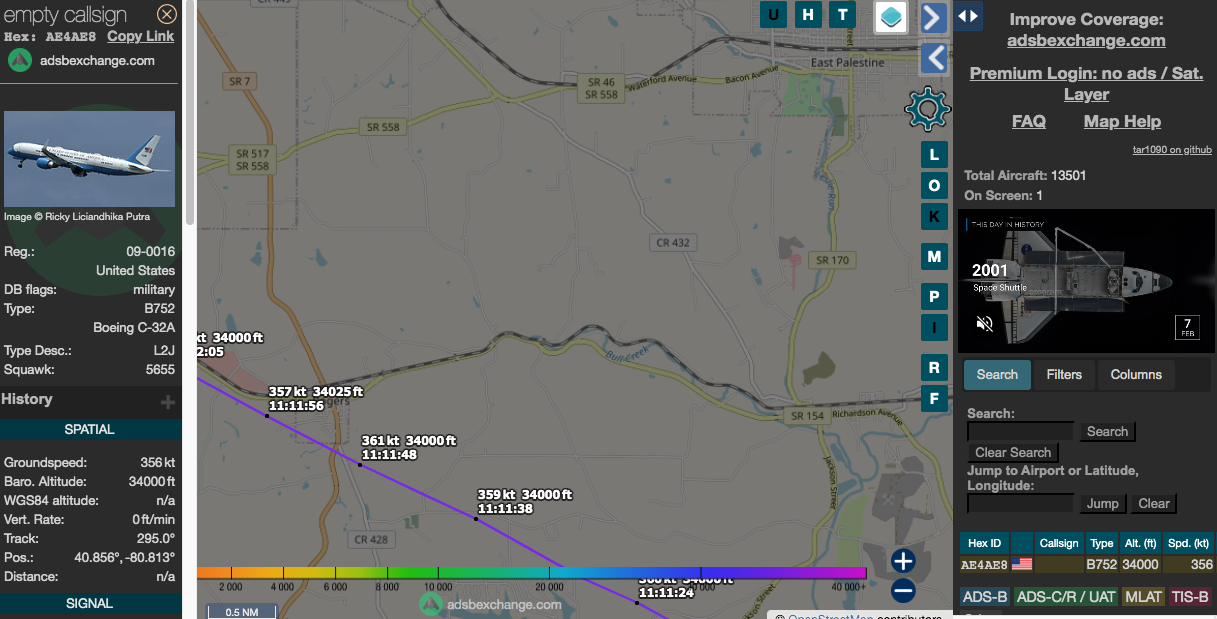Zoom in with the plus button
Viewport: 1217px width, 619px height.
pyautogui.click(x=903, y=560)
